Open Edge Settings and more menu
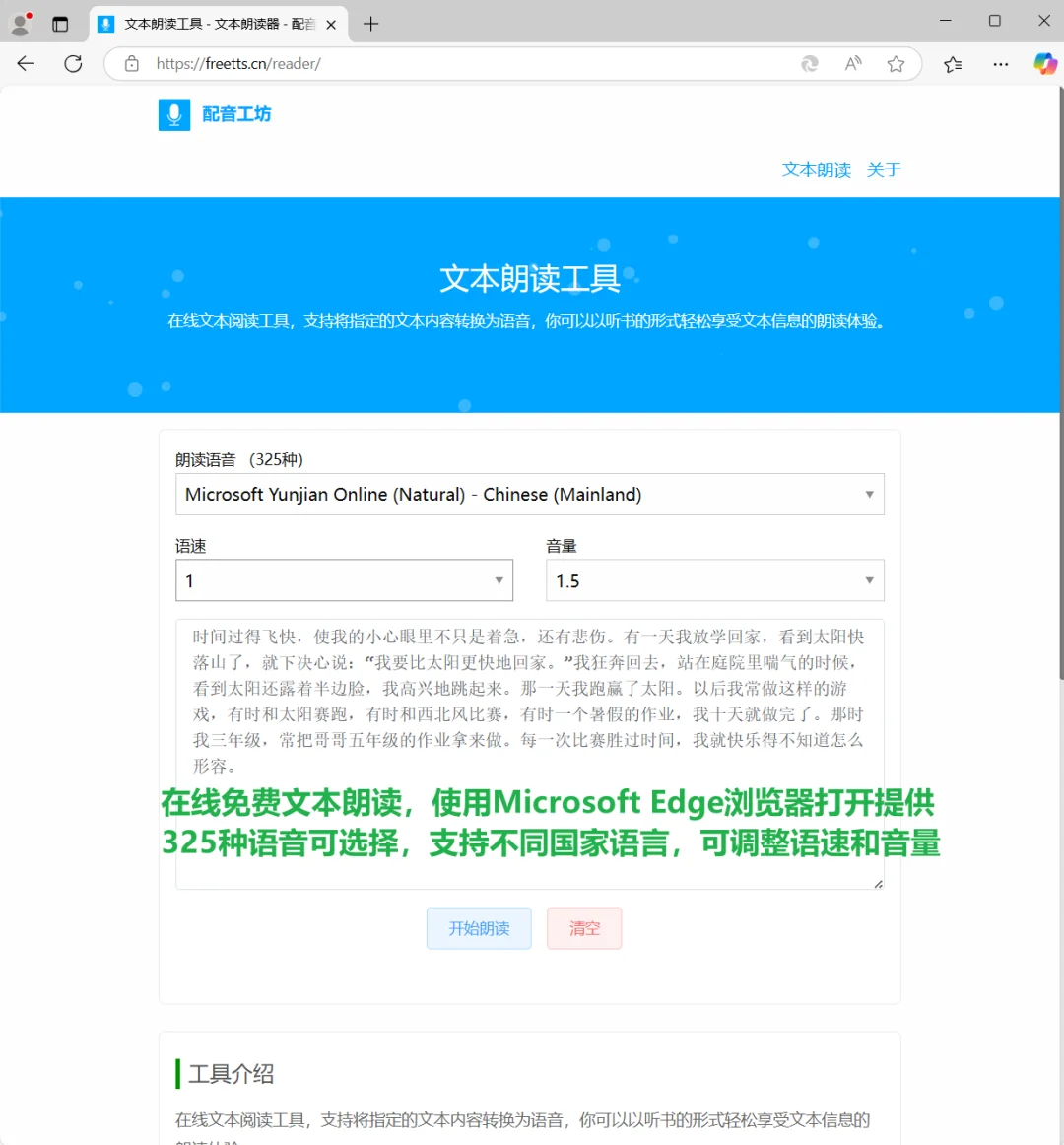 1001,64
